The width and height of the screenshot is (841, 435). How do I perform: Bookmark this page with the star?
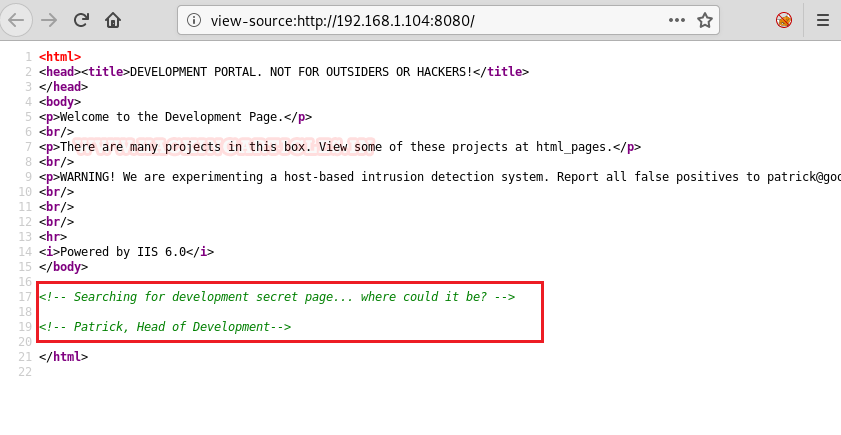tap(705, 20)
